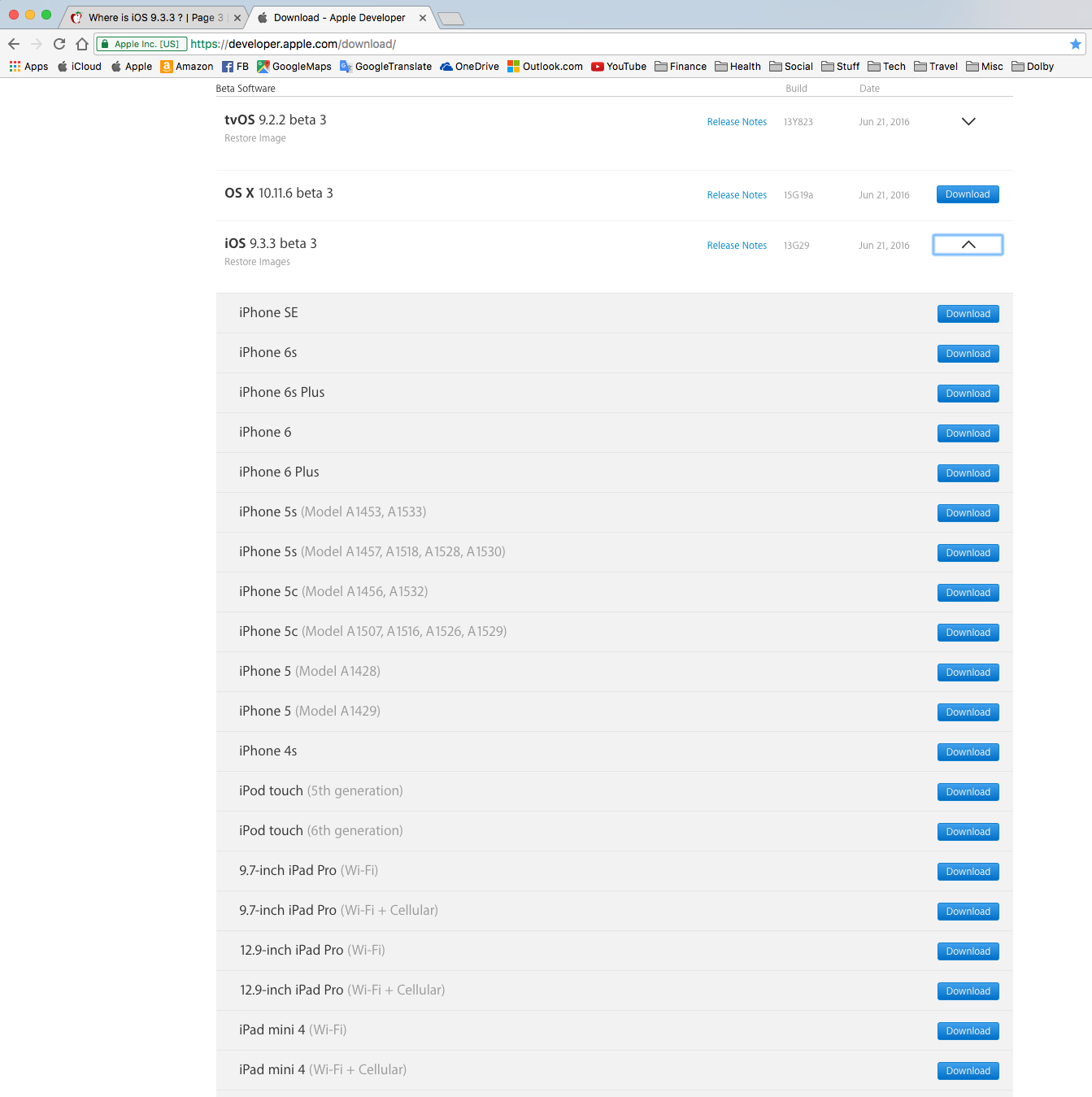Image resolution: width=1092 pixels, height=1097 pixels.
Task: Reload the page with the refresh icon
Action: (x=59, y=44)
